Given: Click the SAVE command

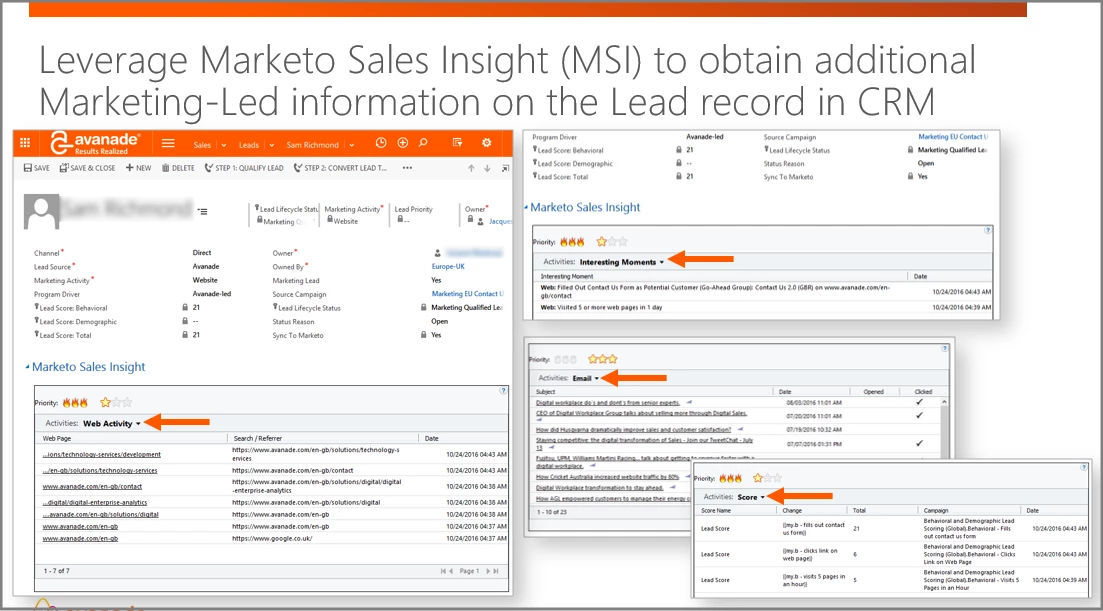Looking at the screenshot, I should click(37, 168).
